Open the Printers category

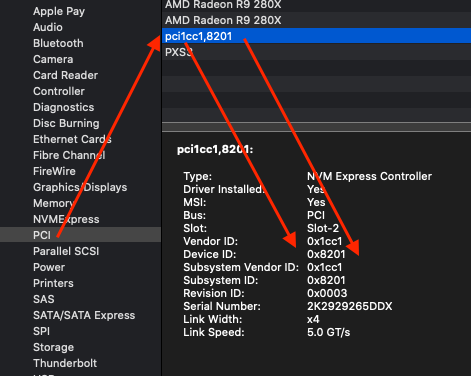[x=53, y=283]
